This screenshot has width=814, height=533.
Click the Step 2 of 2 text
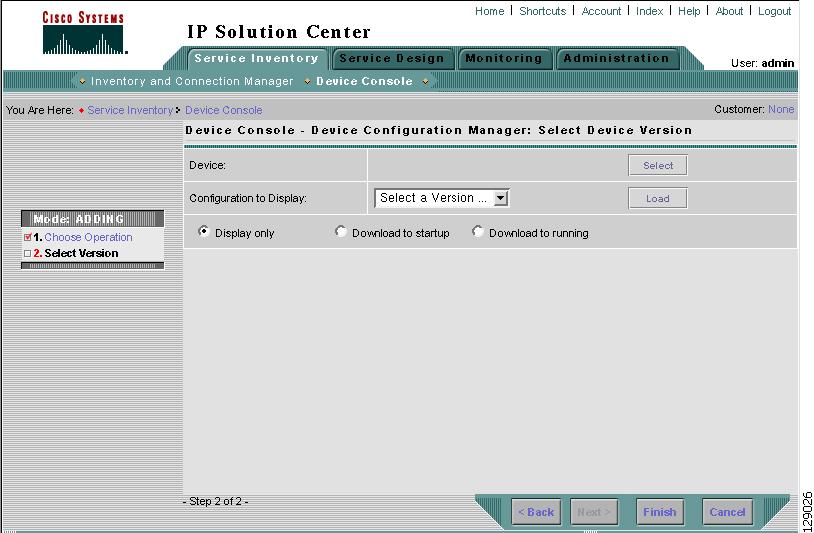(215, 501)
